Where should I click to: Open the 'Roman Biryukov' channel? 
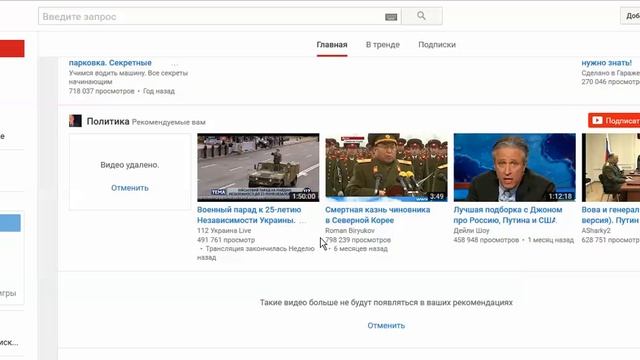pos(350,231)
